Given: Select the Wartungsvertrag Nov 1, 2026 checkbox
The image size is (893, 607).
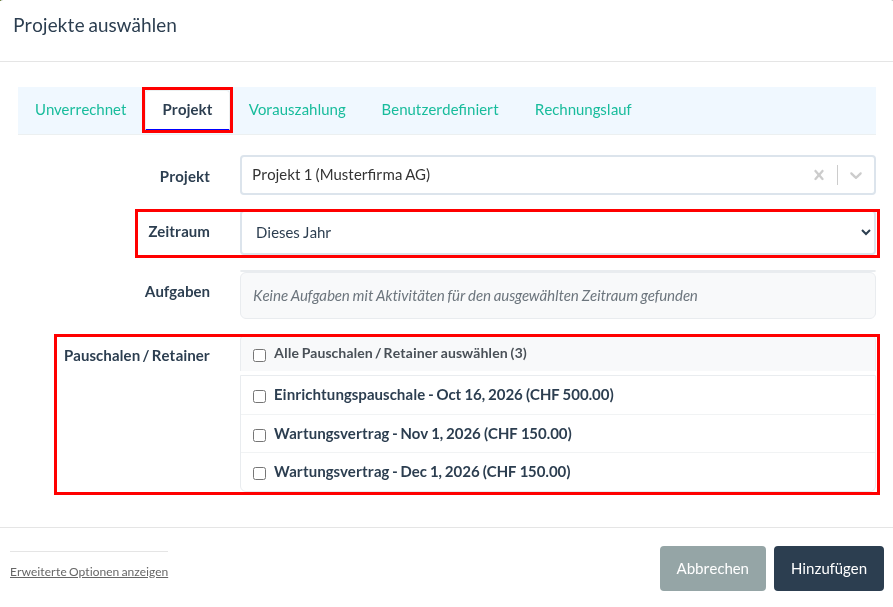Looking at the screenshot, I should pyautogui.click(x=260, y=436).
